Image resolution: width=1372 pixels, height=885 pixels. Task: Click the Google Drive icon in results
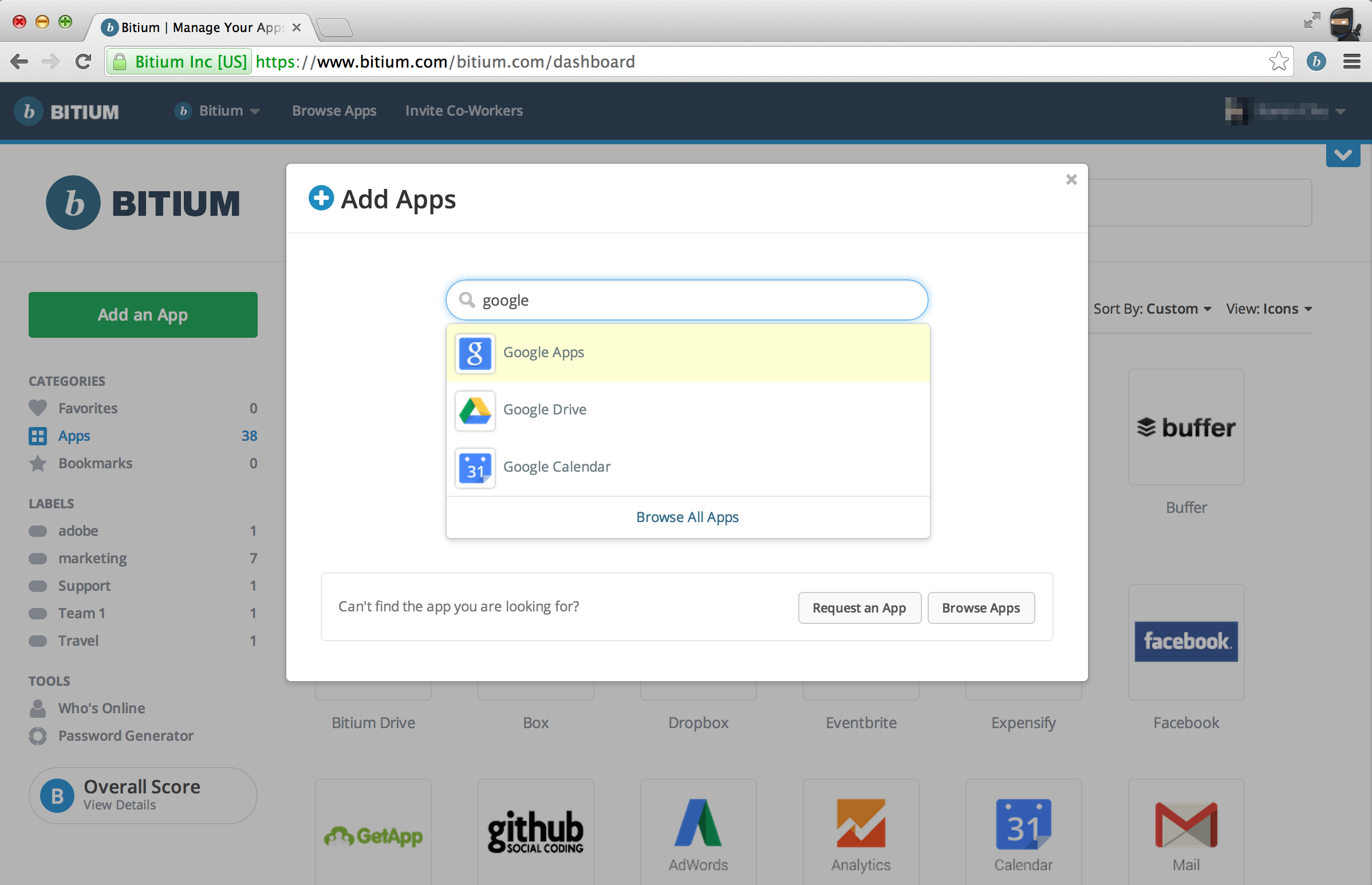click(x=475, y=410)
